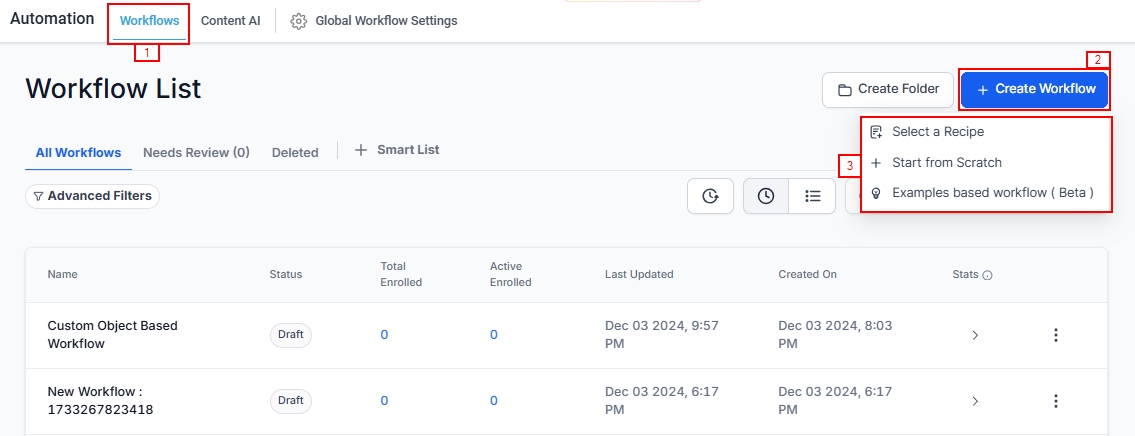Switch to the Content AI tab
1135x436 pixels.
230,21
